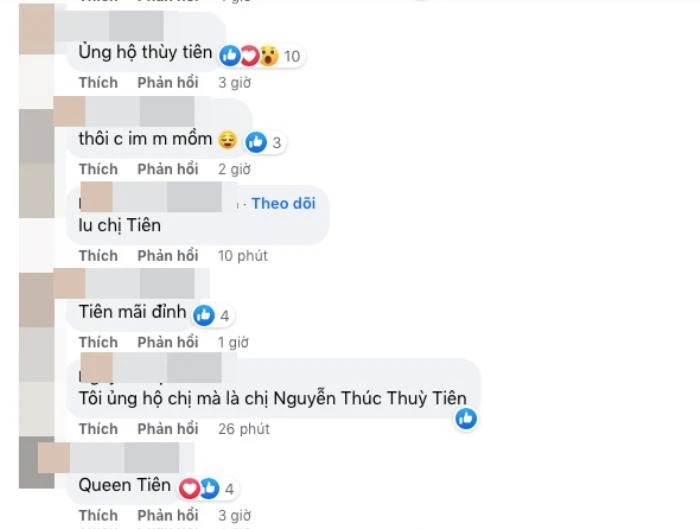The image size is (700, 529).
Task: Click Phản hồi under 'Tôi ủng hộ chị' comment
Action: pos(168,429)
